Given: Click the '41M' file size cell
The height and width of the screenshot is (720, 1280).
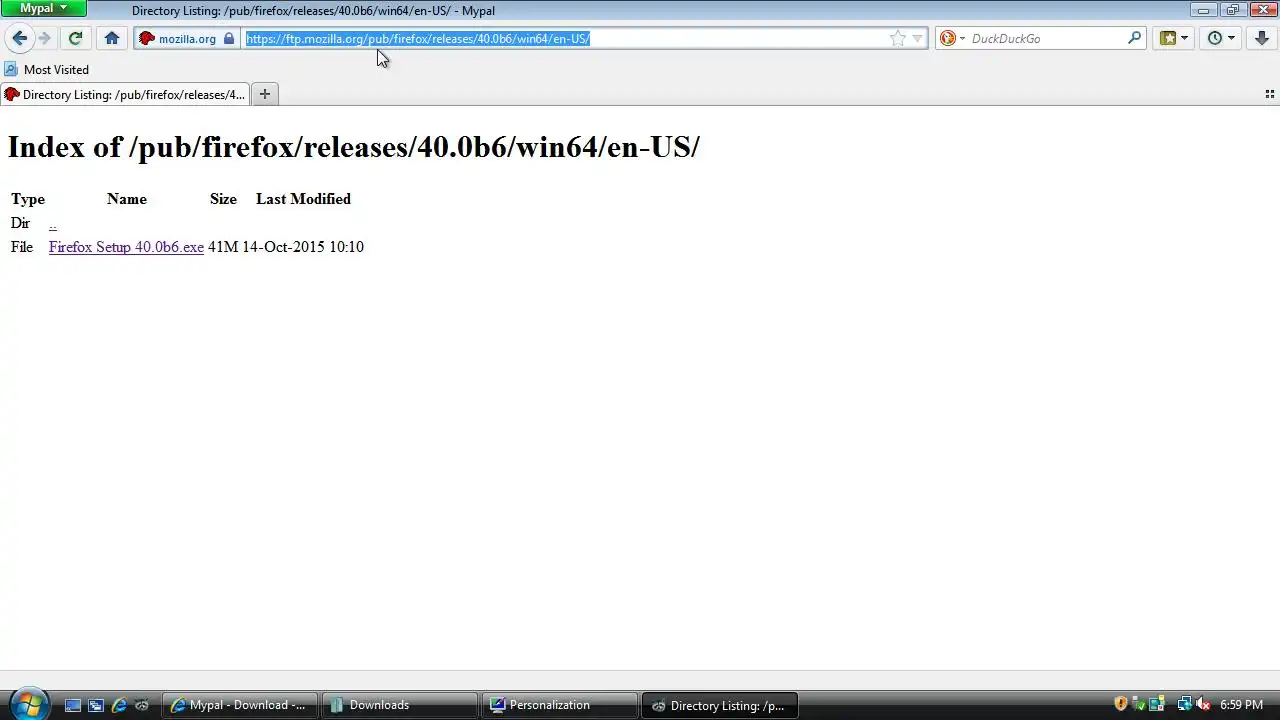Looking at the screenshot, I should tap(223, 247).
